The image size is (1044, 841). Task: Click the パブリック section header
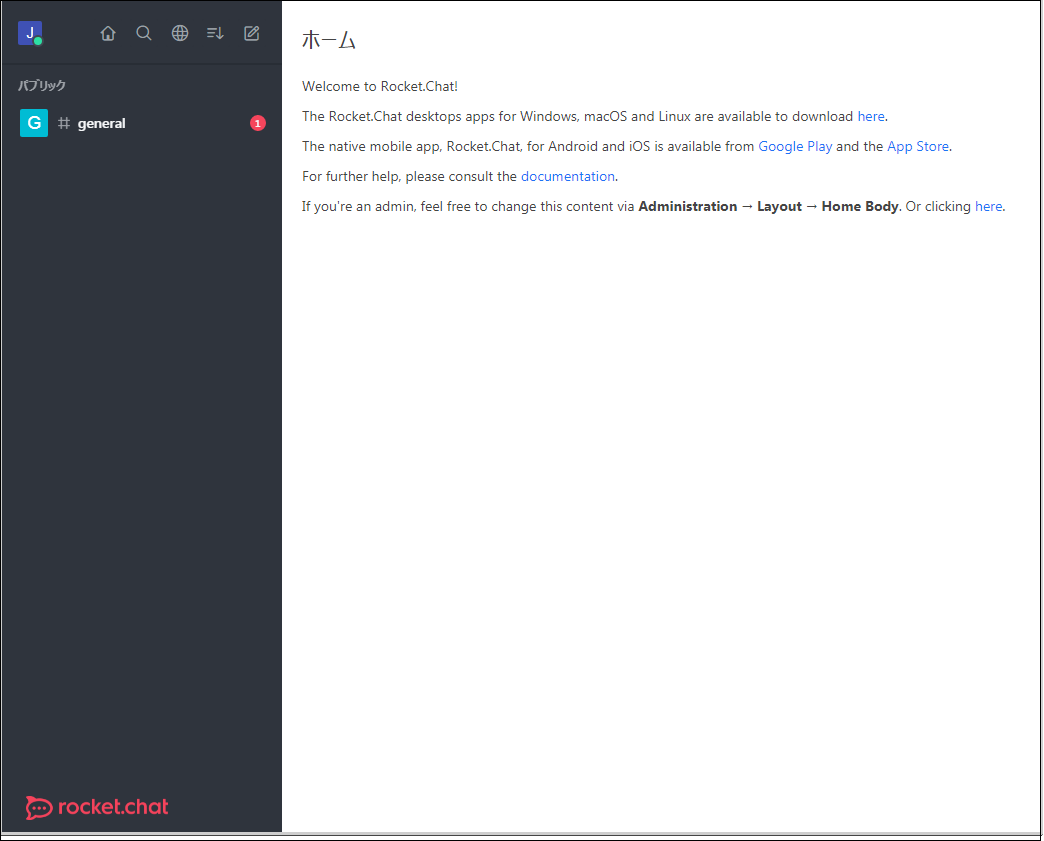point(42,85)
